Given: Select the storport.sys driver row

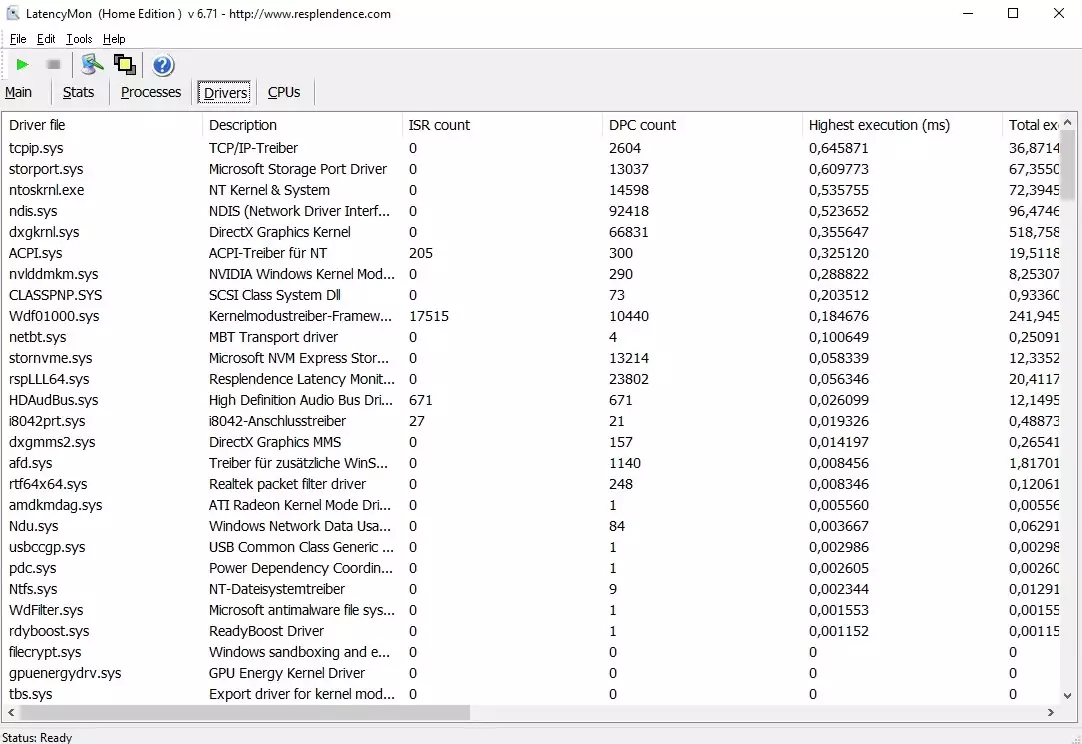Looking at the screenshot, I should point(531,169).
